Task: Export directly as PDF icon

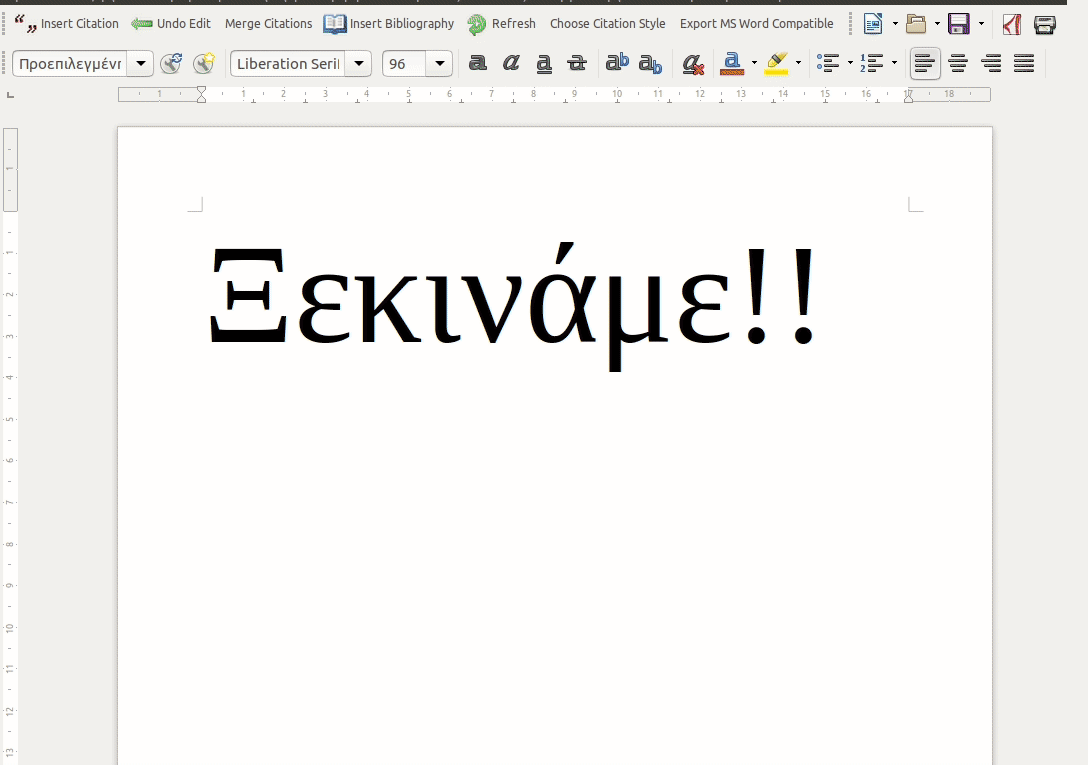Action: tap(1012, 25)
